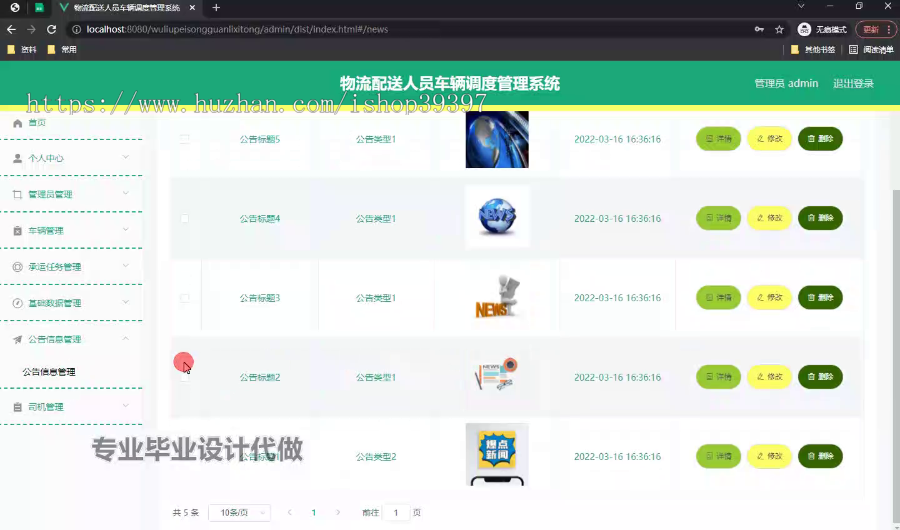View 详情 for 公告标题3

(718, 297)
